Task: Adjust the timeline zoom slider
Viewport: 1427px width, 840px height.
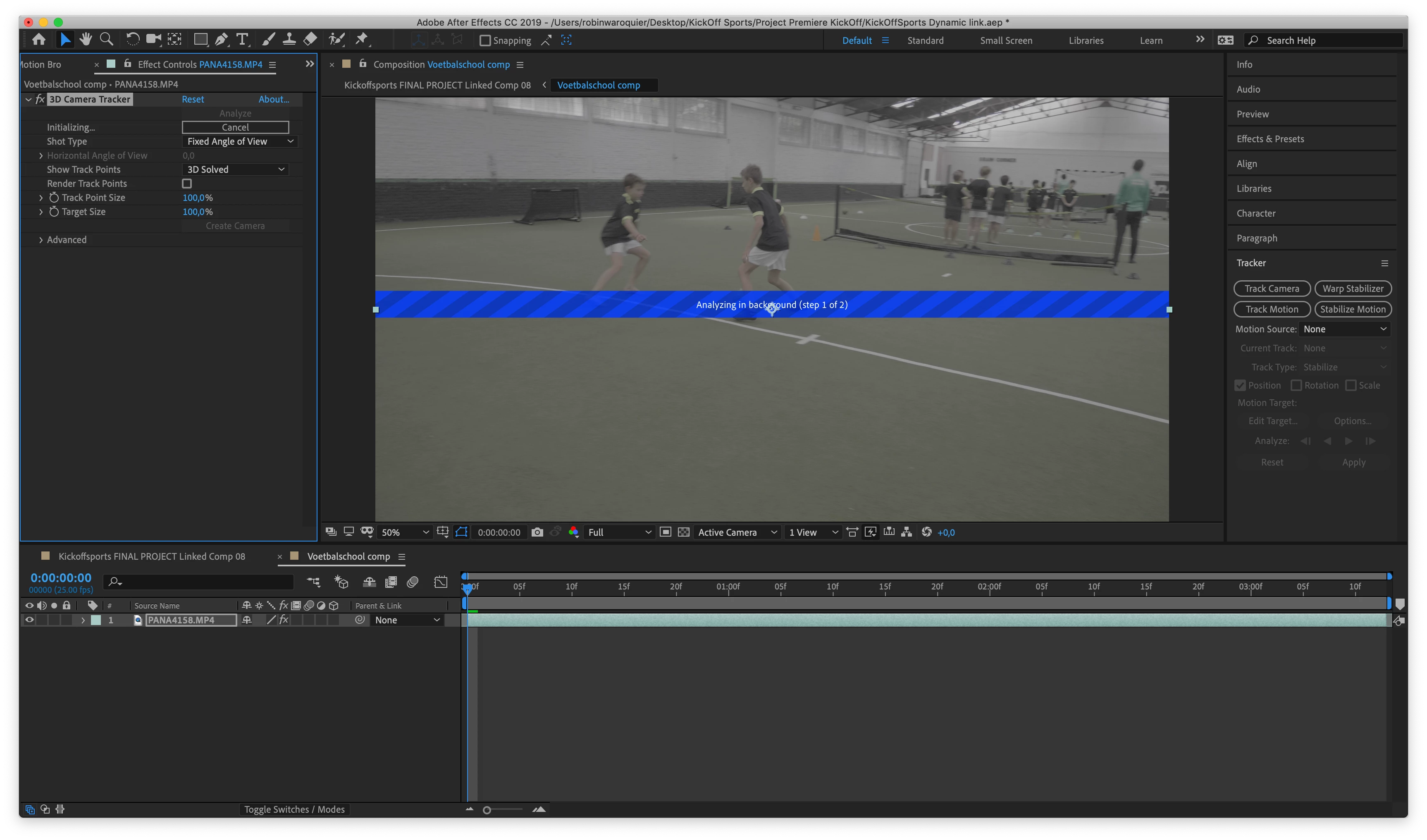Action: tap(487, 809)
